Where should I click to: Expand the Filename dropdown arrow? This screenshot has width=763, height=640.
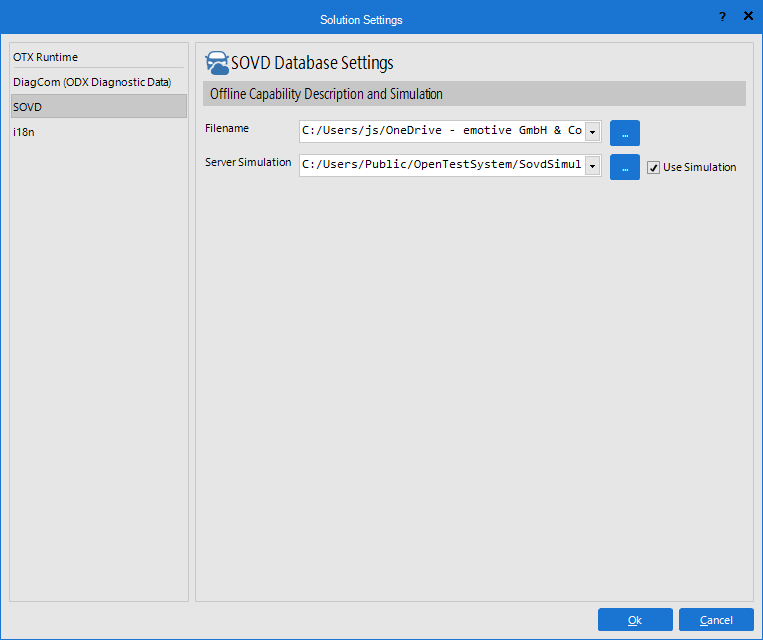point(592,132)
